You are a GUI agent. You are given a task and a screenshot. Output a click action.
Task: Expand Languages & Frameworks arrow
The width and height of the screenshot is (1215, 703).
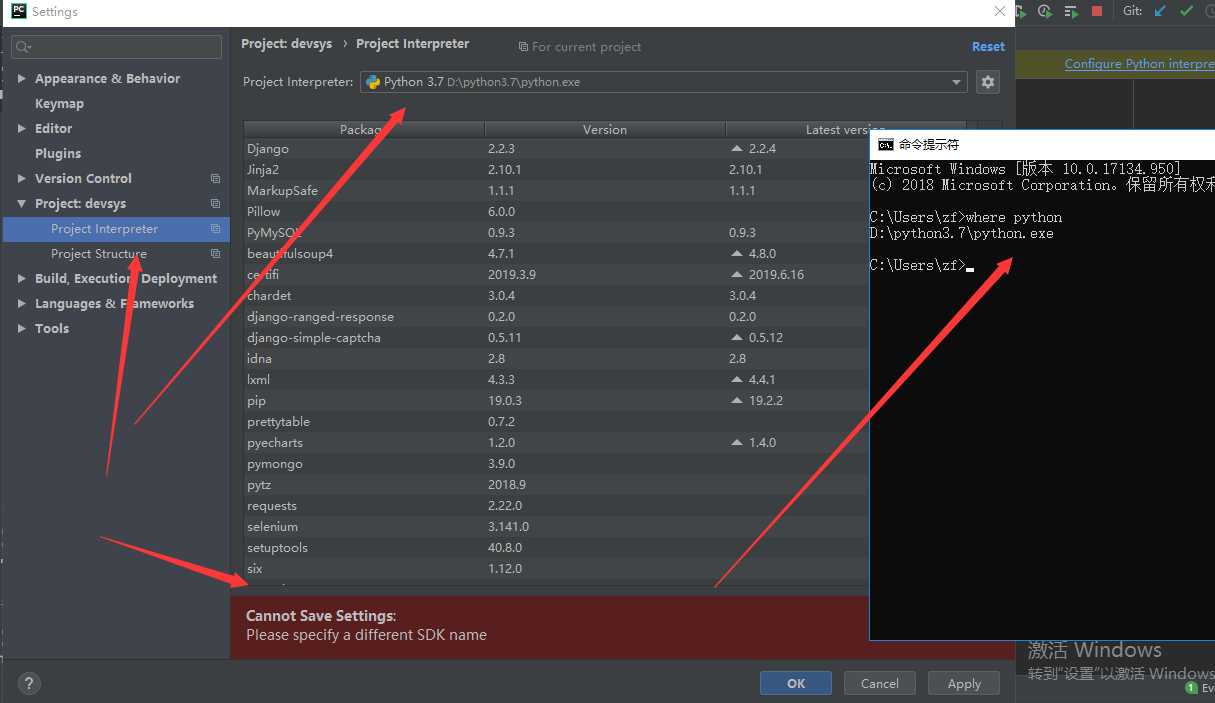22,303
